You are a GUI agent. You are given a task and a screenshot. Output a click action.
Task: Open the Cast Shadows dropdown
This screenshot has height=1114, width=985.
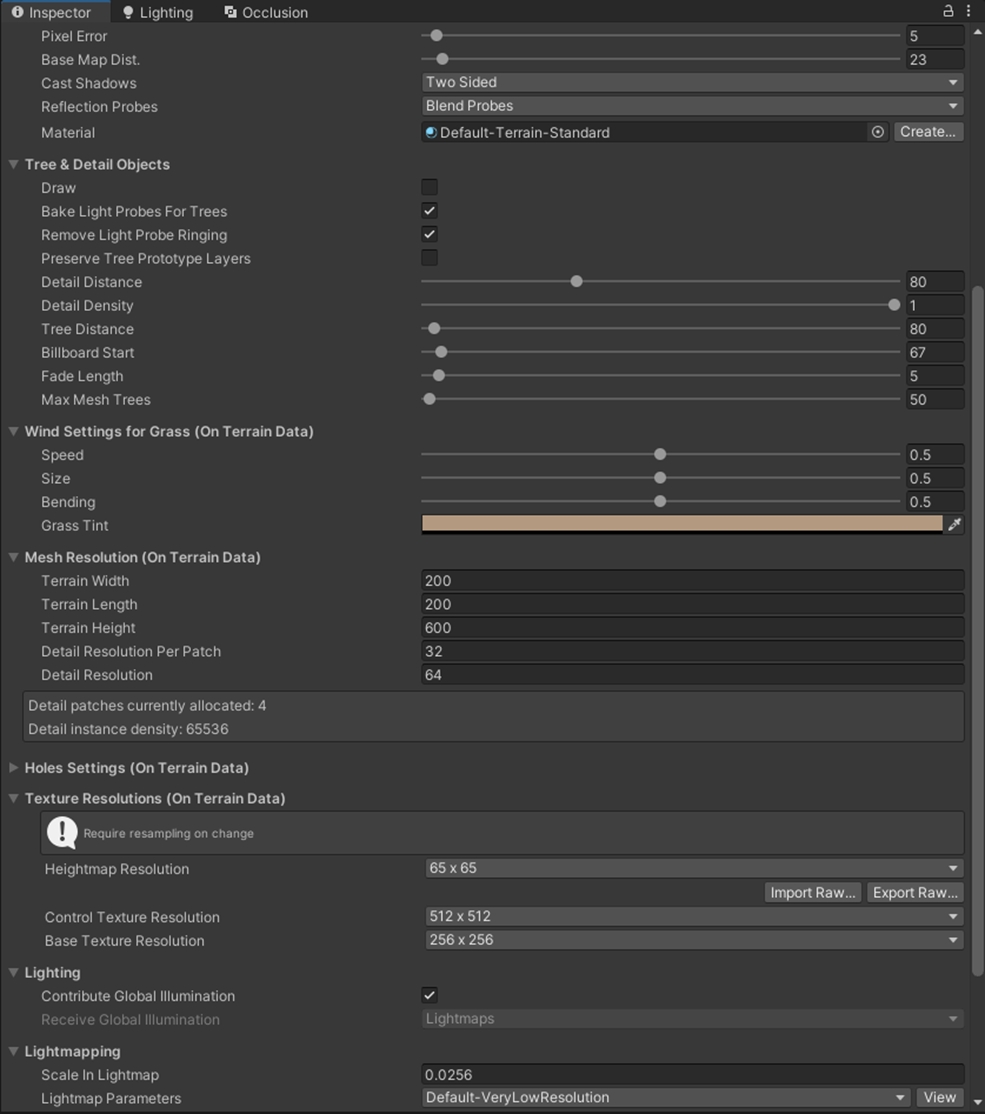click(x=692, y=82)
